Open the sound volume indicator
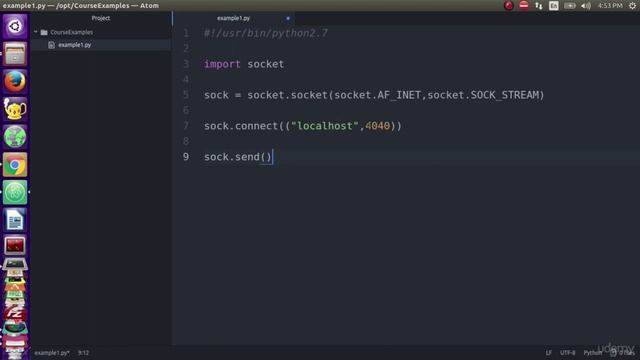The image size is (640, 360). (586, 6)
